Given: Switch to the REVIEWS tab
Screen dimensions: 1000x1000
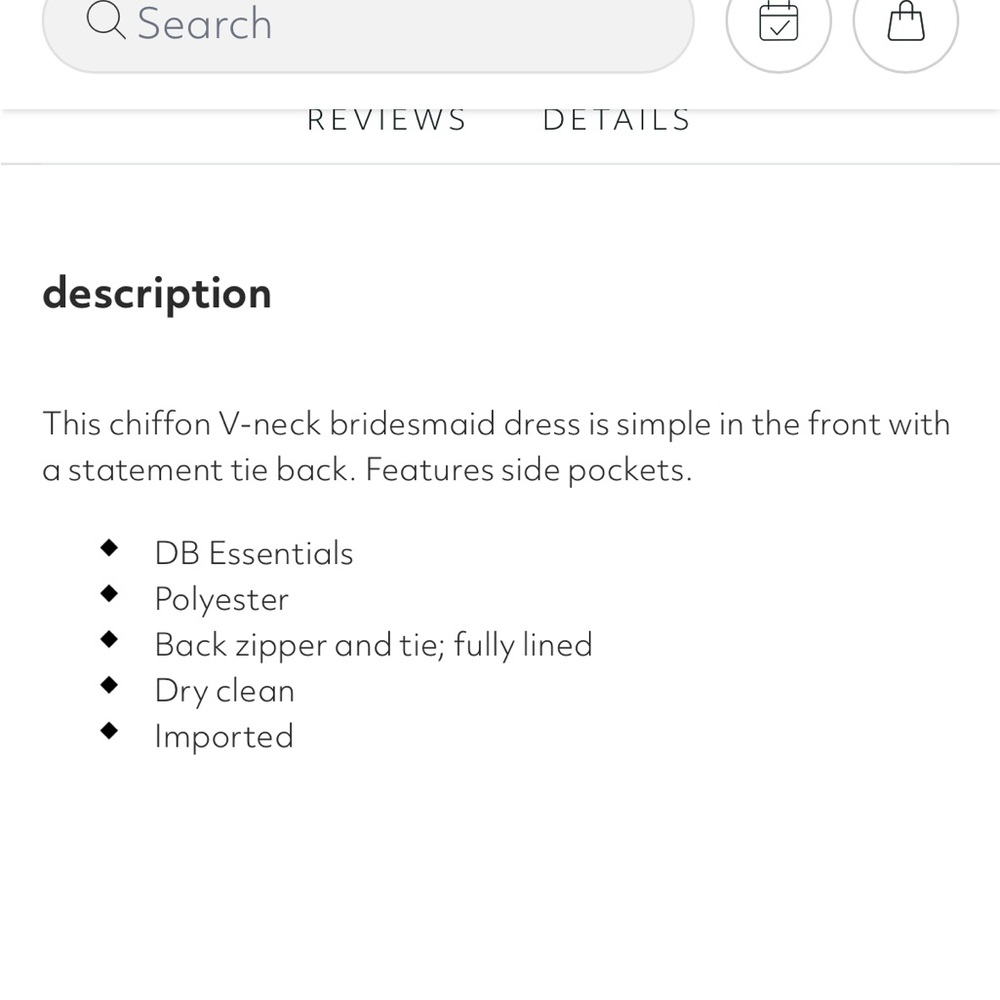Looking at the screenshot, I should [387, 120].
